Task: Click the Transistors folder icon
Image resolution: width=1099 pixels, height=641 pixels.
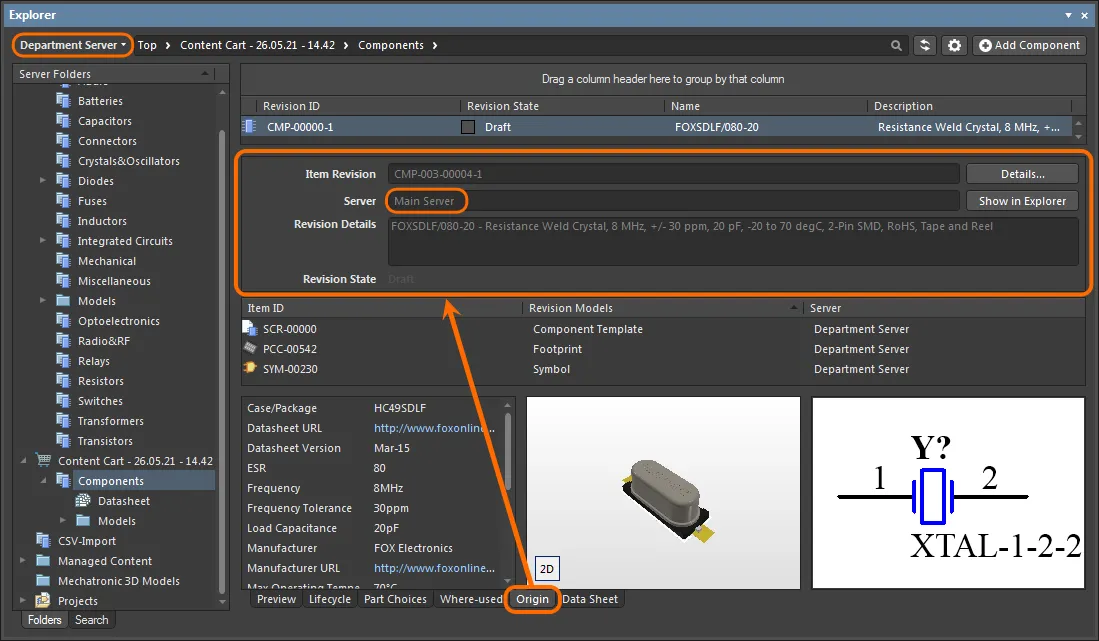Action: pyautogui.click(x=64, y=441)
